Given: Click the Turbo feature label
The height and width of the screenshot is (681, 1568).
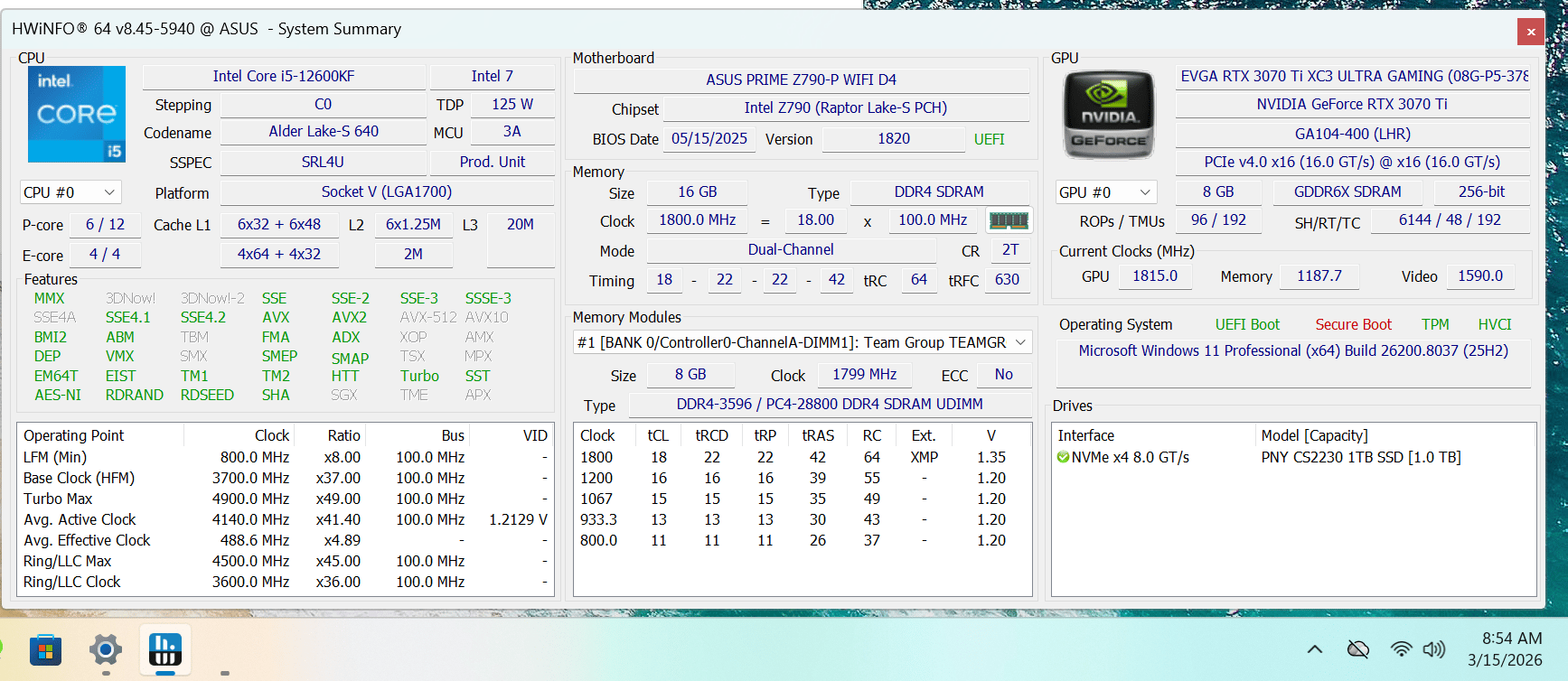Looking at the screenshot, I should (419, 376).
